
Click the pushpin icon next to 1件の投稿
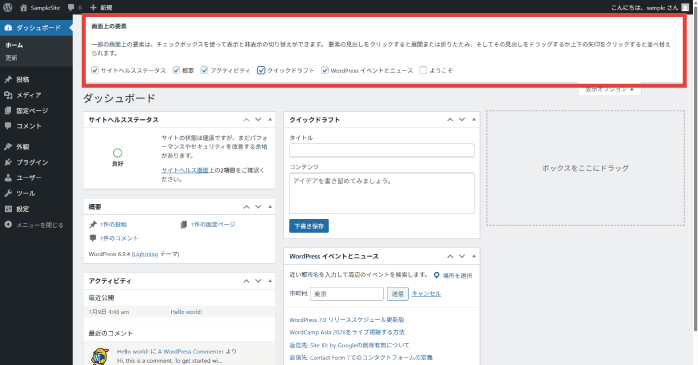point(93,224)
